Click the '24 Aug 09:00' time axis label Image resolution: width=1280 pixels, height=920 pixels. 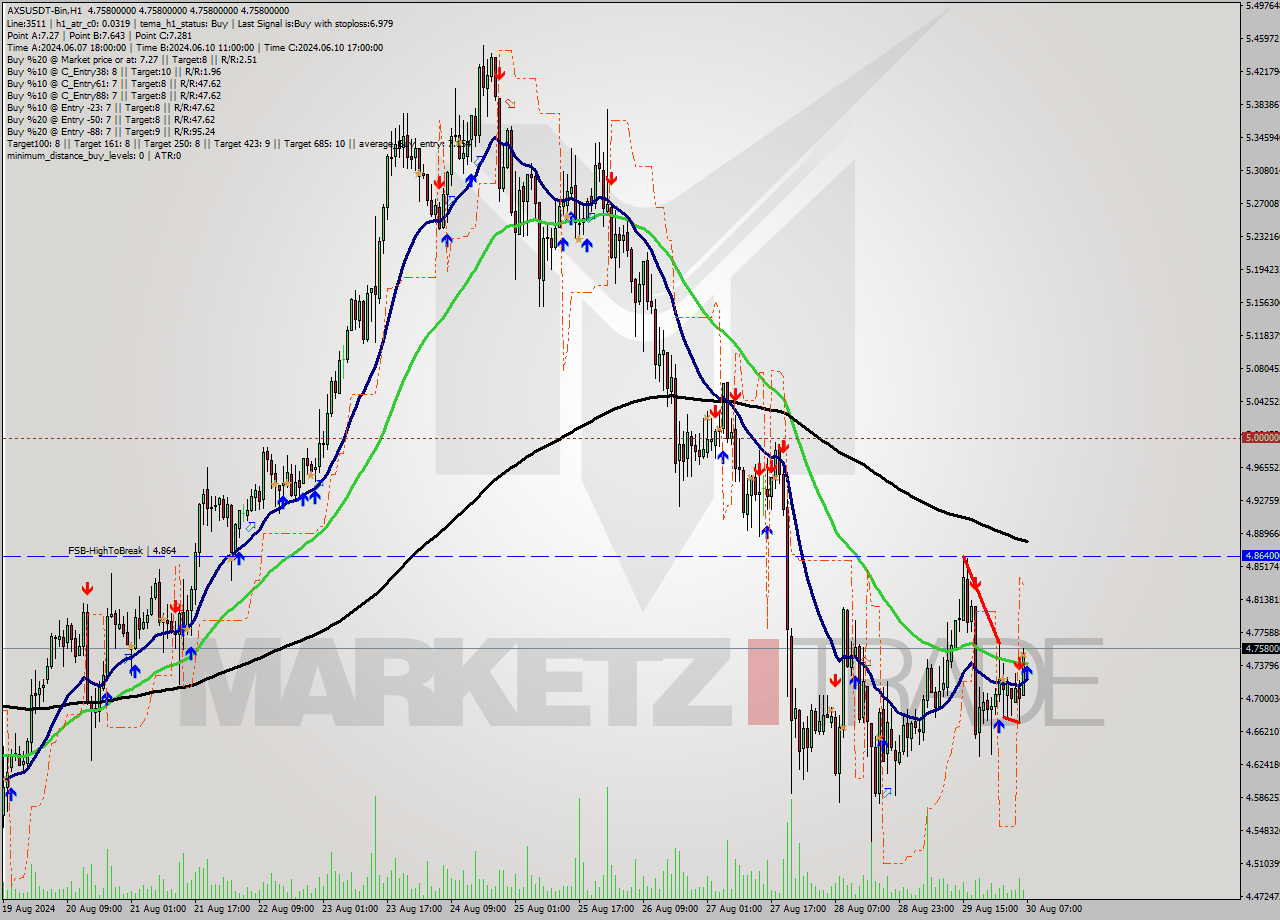tap(480, 909)
